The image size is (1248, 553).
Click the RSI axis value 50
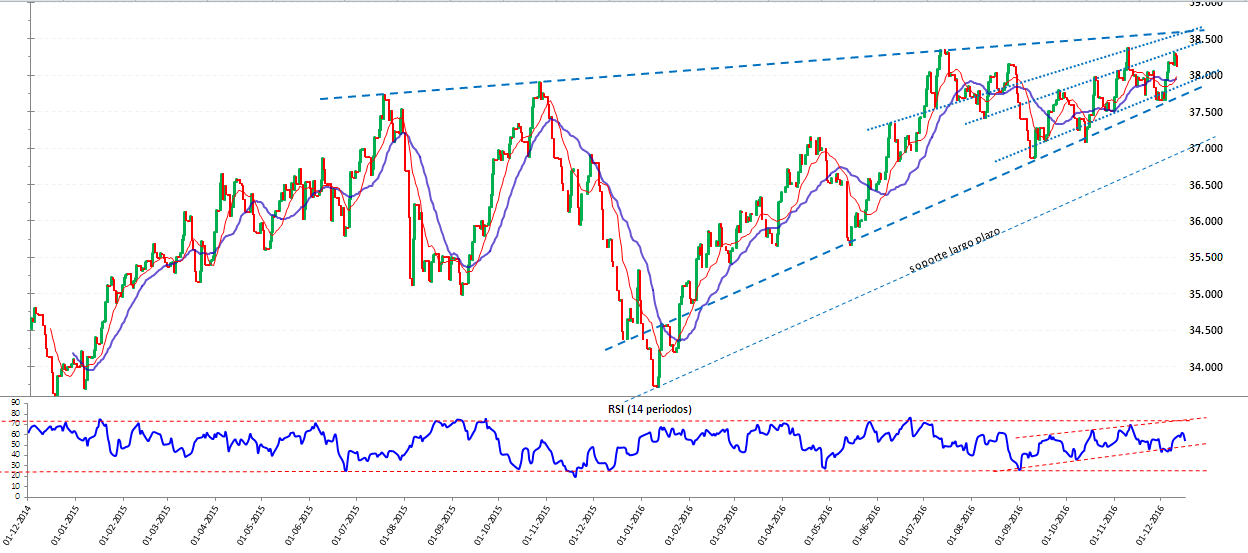(x=17, y=444)
